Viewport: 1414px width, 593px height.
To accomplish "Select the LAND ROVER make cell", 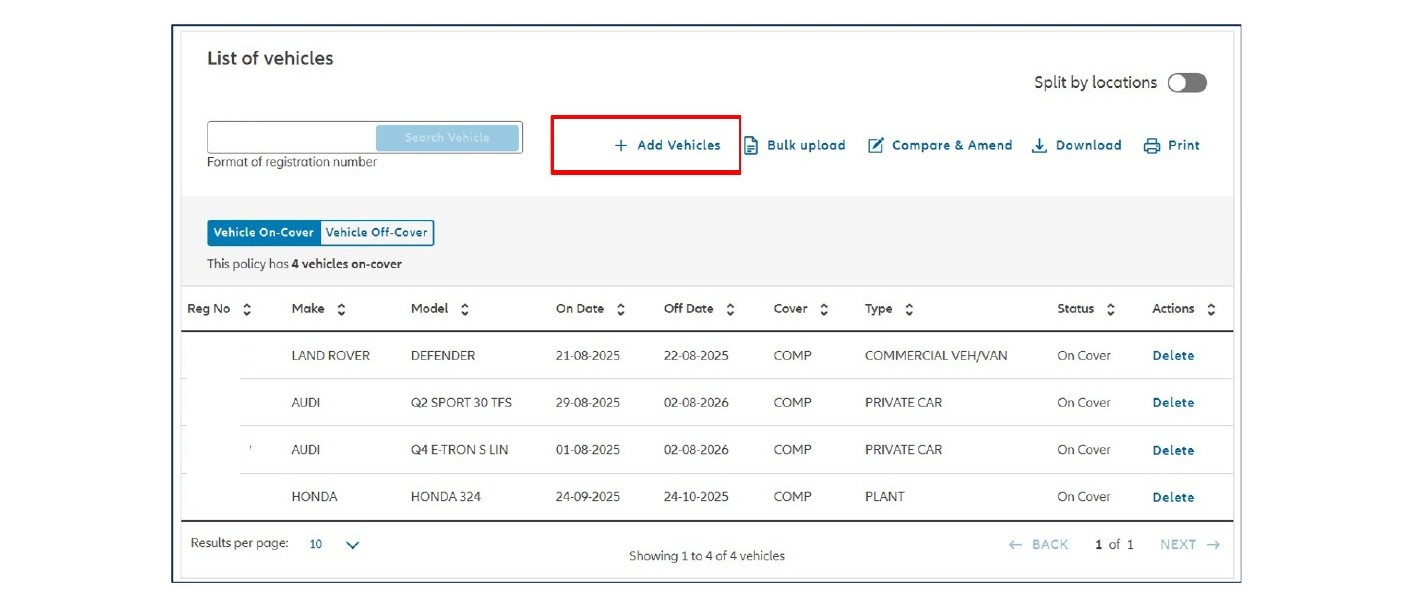I will point(331,356).
